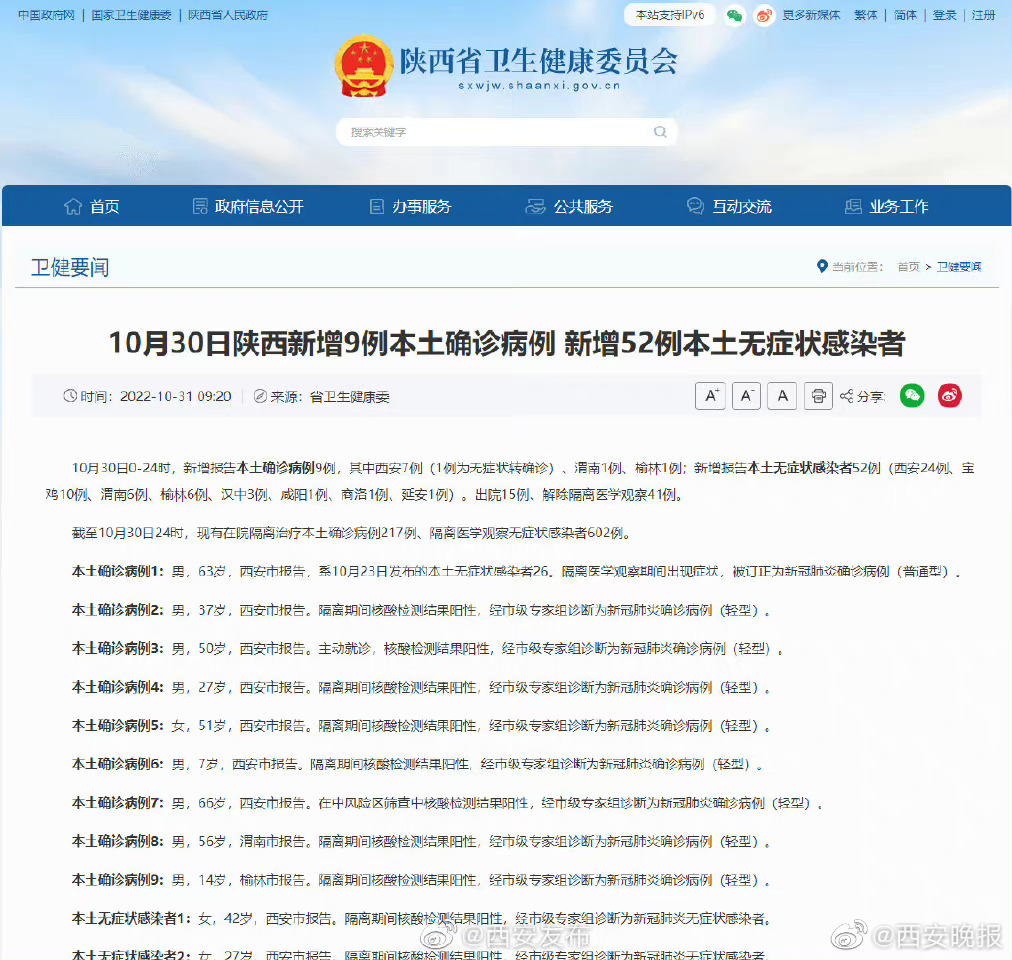Switch to traditional Chinese via 繁体
The width and height of the screenshot is (1012, 960).
[x=865, y=15]
